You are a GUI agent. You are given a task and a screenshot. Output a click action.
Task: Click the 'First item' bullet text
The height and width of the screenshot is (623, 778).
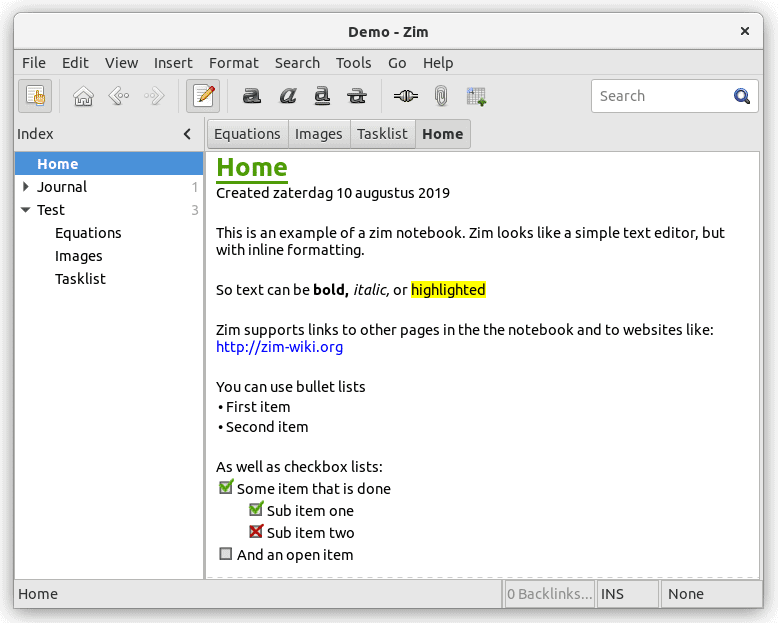click(x=258, y=407)
